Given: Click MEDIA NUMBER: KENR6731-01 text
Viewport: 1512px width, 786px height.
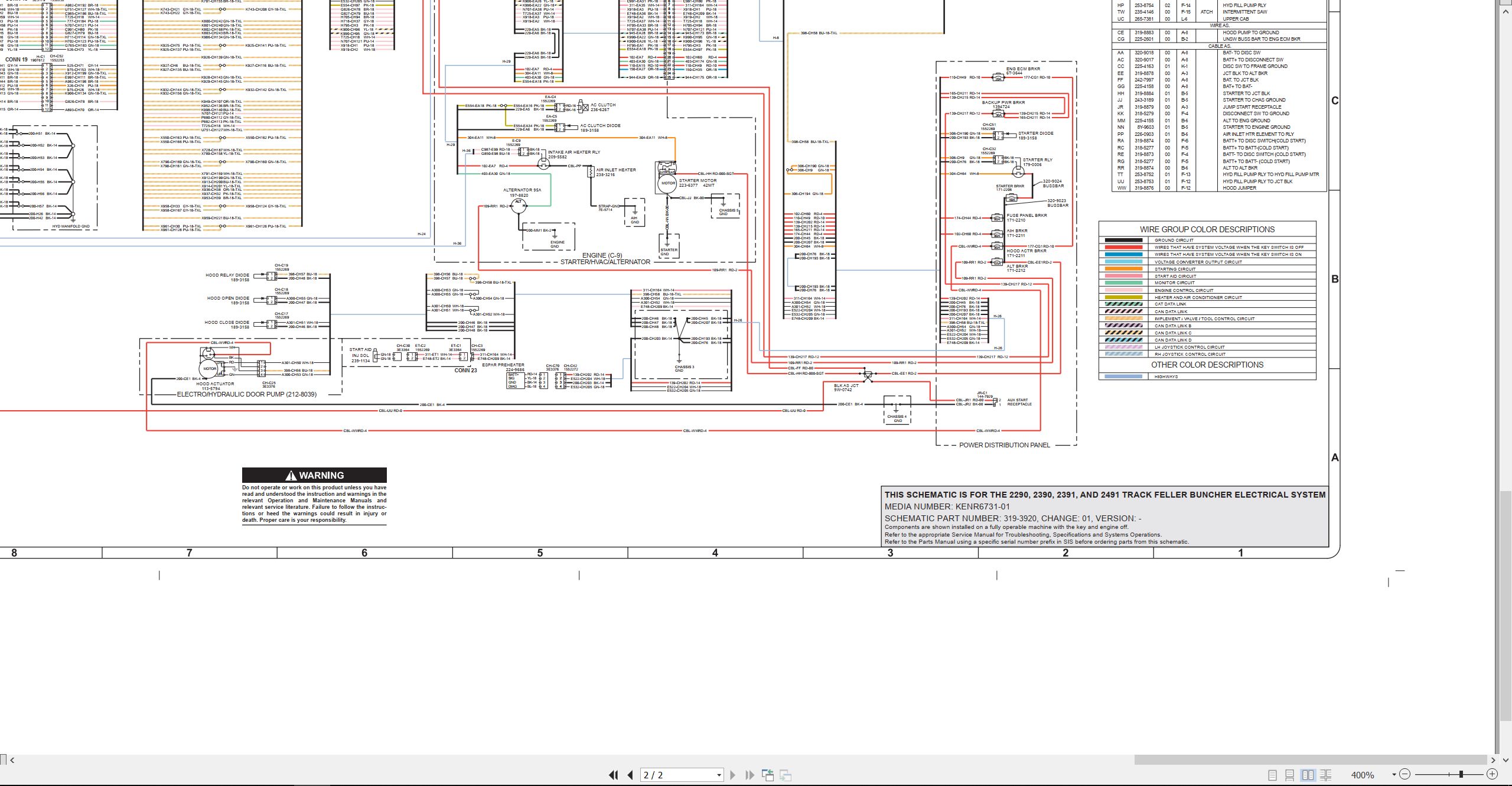Looking at the screenshot, I should click(x=947, y=506).
